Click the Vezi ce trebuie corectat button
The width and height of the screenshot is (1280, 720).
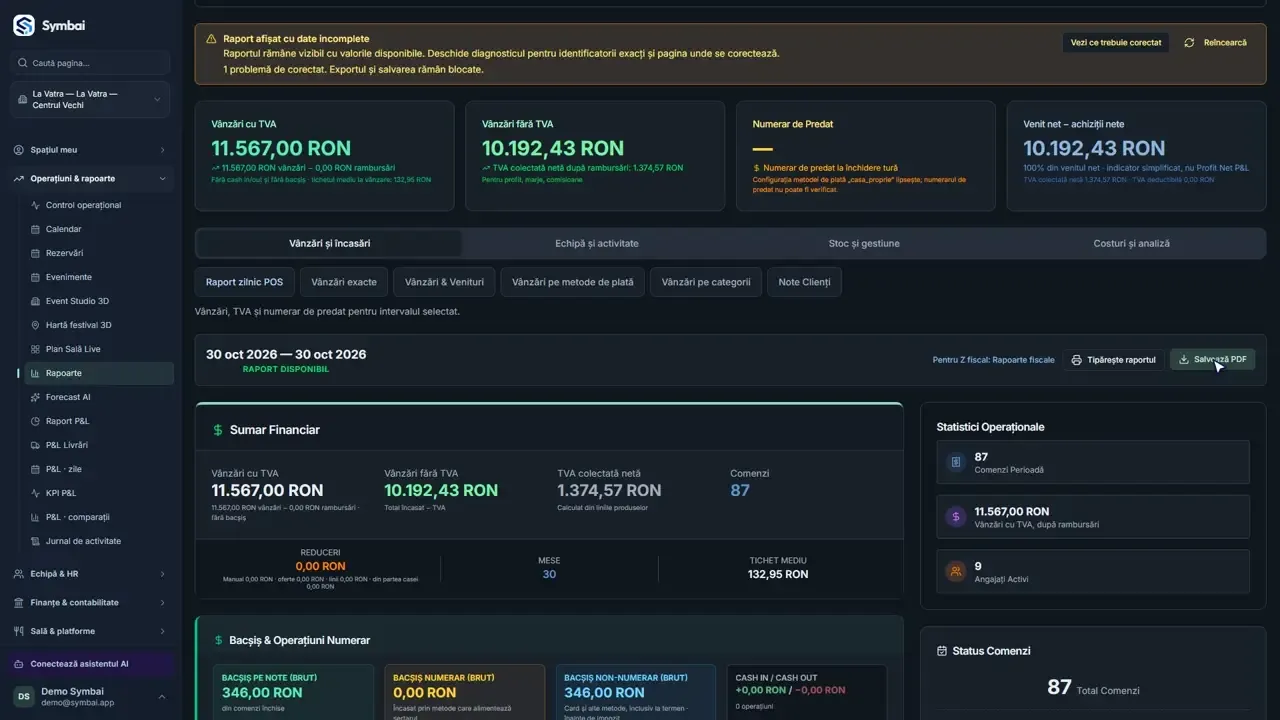[x=1116, y=43]
